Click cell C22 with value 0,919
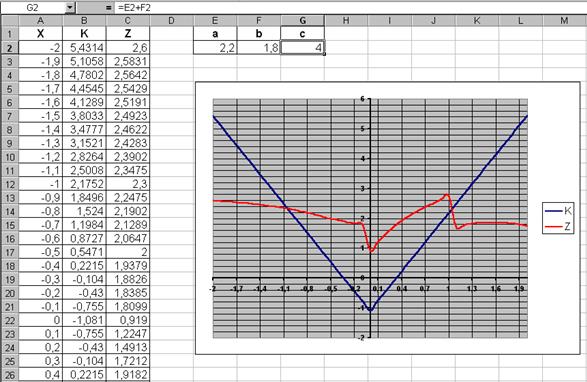The width and height of the screenshot is (587, 382). 128,320
